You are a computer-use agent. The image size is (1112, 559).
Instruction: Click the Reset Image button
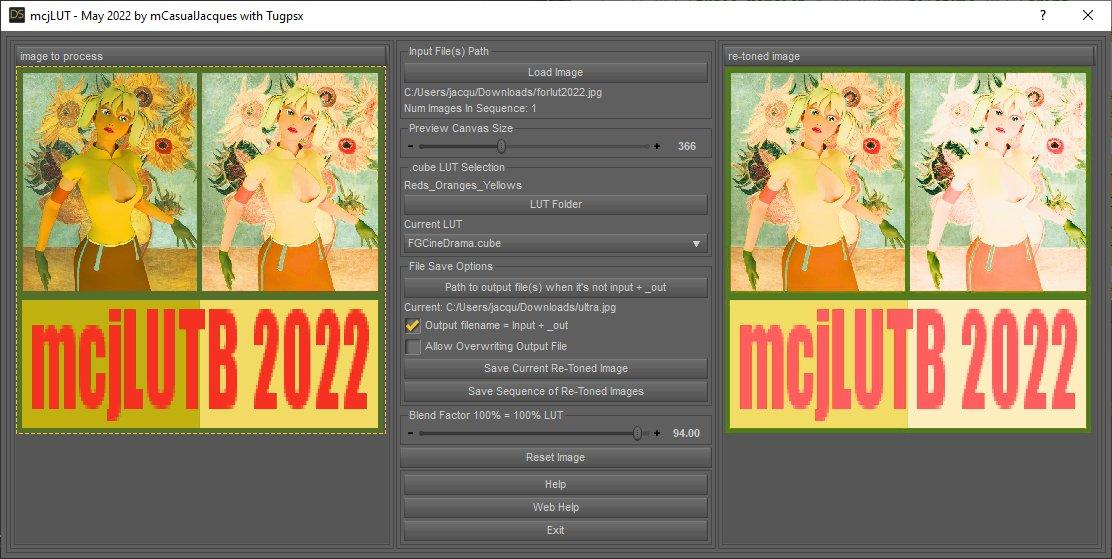tap(555, 458)
